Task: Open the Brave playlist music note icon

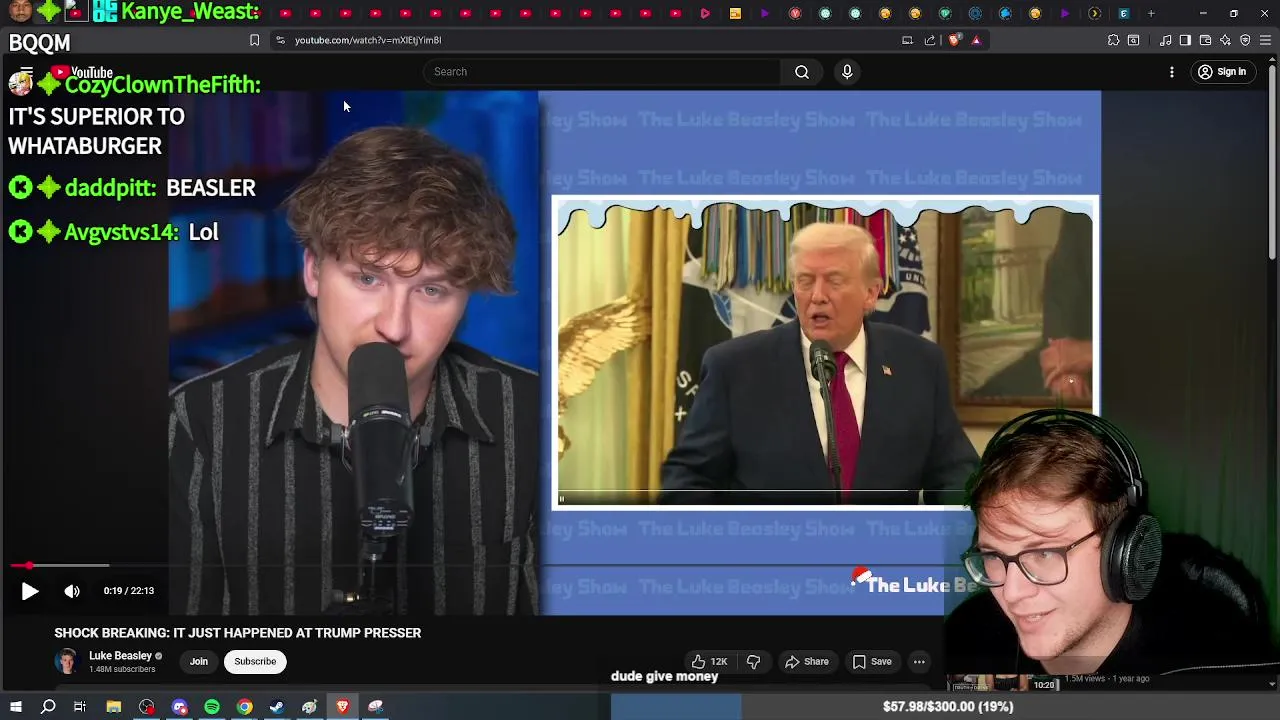Action: click(x=1166, y=40)
